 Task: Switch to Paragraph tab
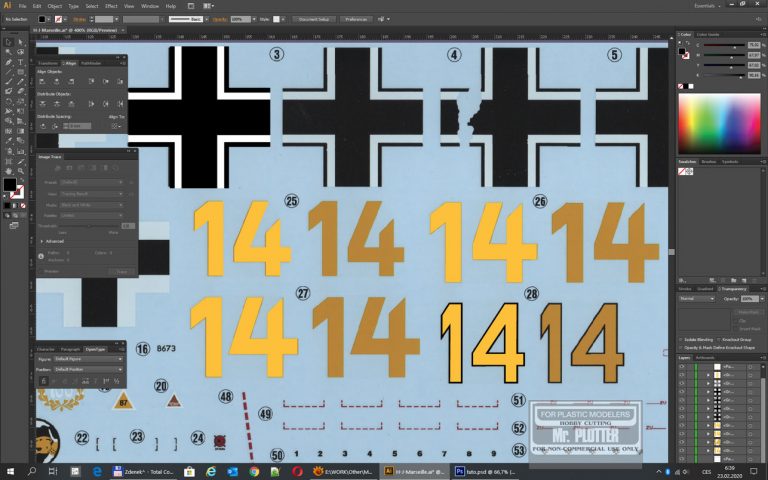(70, 349)
